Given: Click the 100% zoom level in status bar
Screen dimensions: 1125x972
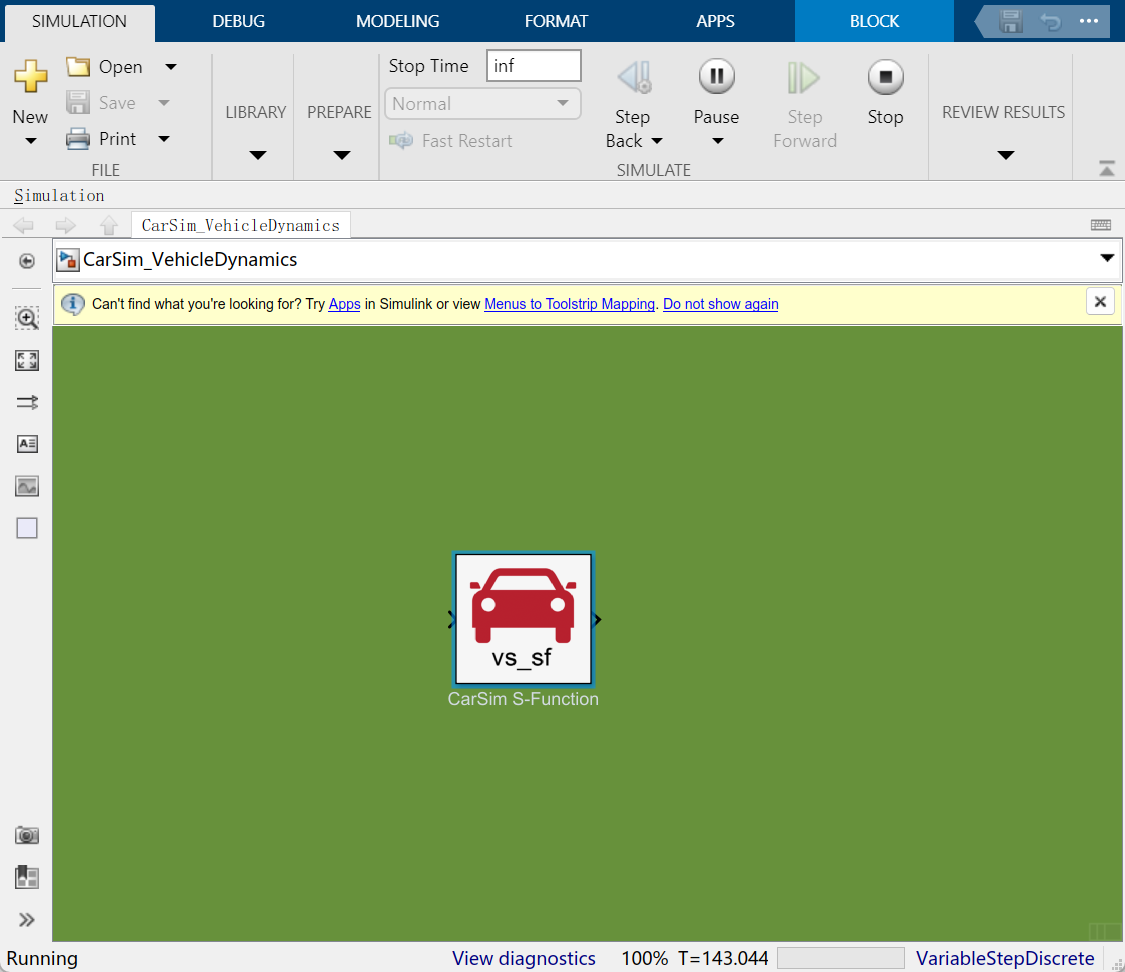Looking at the screenshot, I should (x=644, y=958).
